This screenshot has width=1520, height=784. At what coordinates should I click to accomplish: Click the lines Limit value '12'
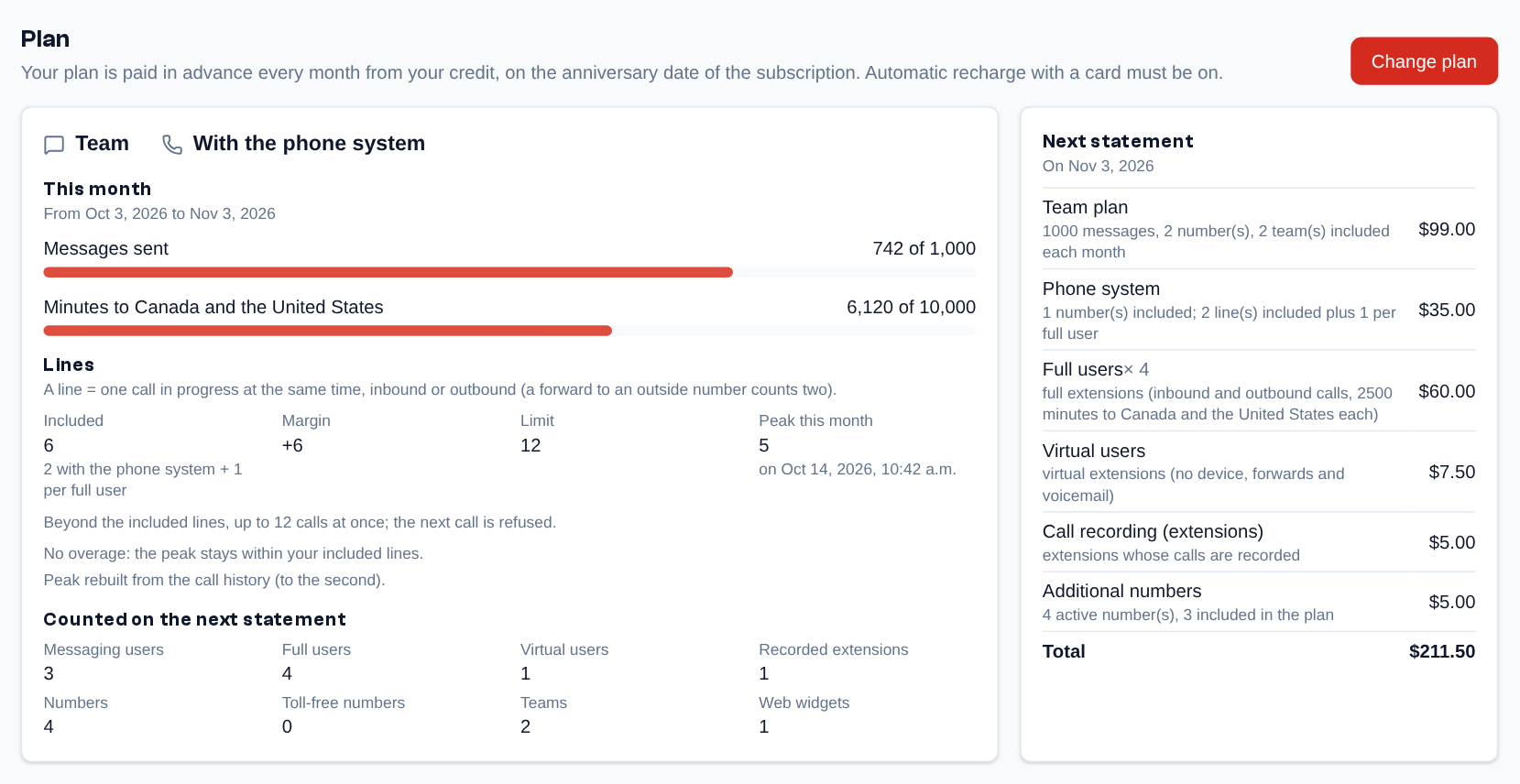(x=530, y=445)
